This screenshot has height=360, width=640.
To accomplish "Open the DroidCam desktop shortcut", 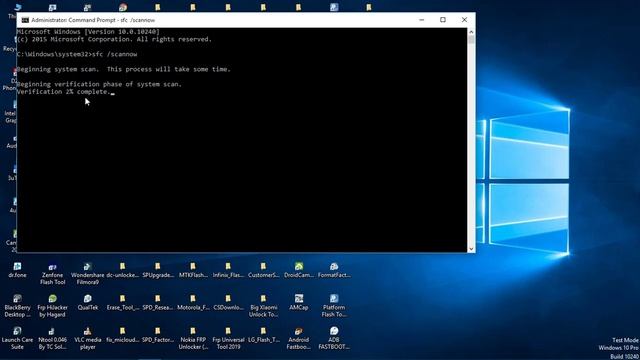I will tap(298, 270).
